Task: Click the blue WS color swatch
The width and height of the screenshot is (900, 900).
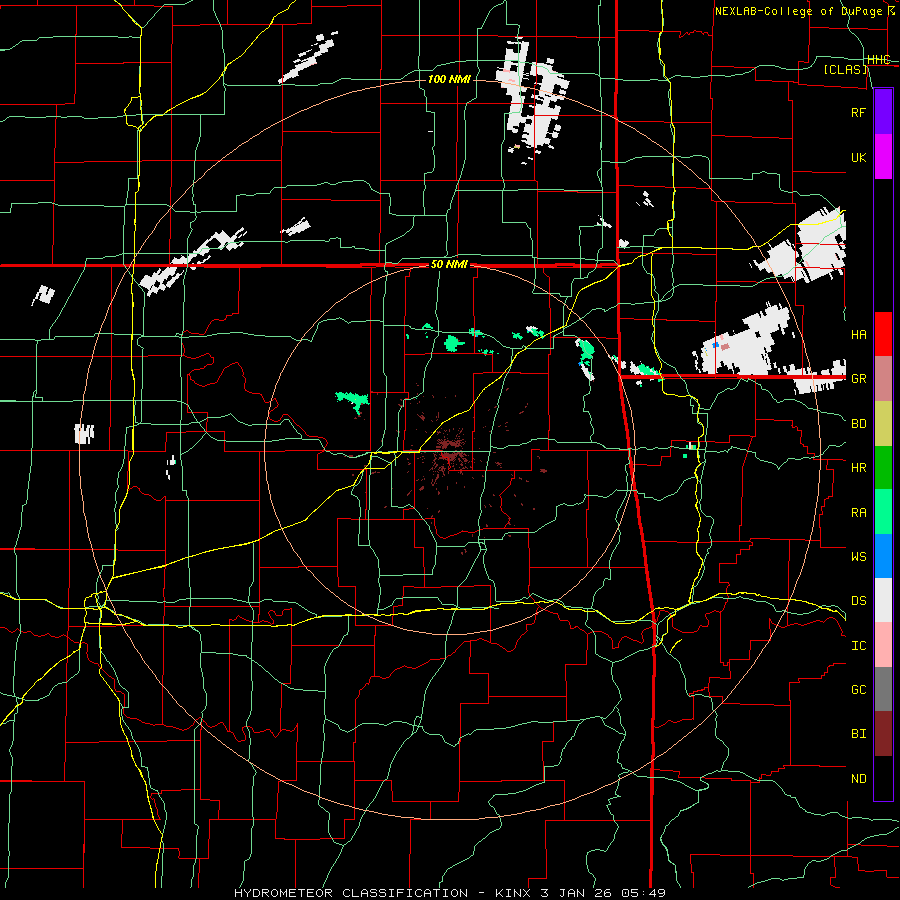Action: pyautogui.click(x=883, y=556)
